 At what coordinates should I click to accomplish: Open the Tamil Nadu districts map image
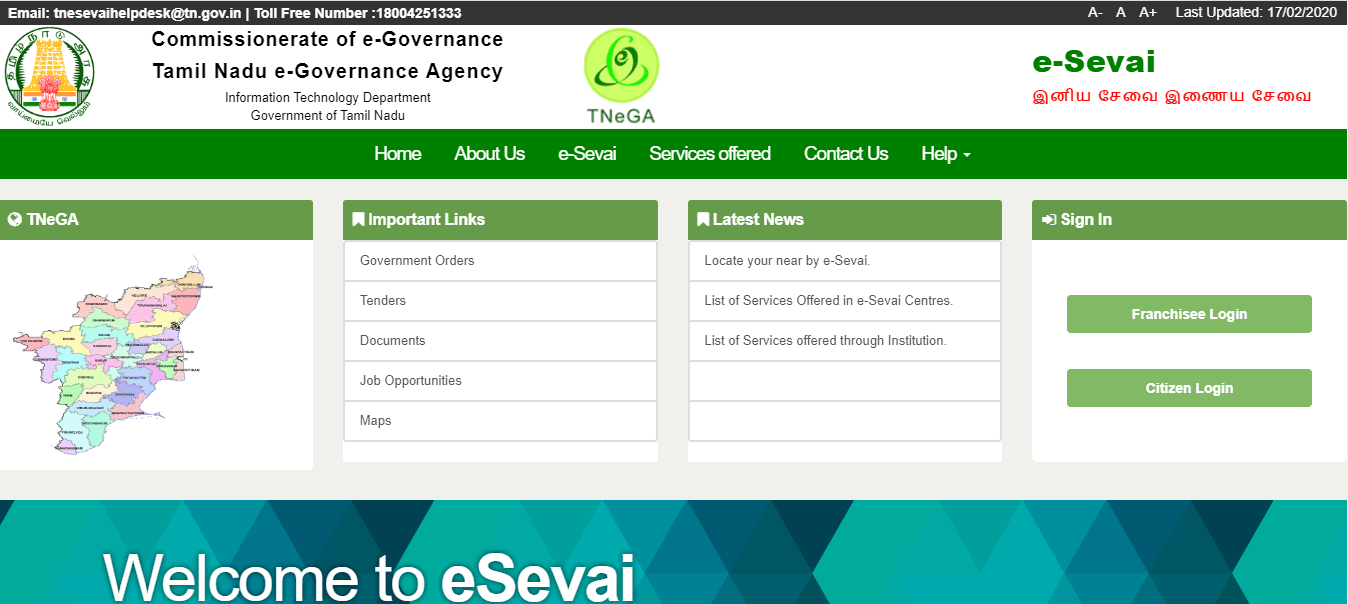point(114,355)
